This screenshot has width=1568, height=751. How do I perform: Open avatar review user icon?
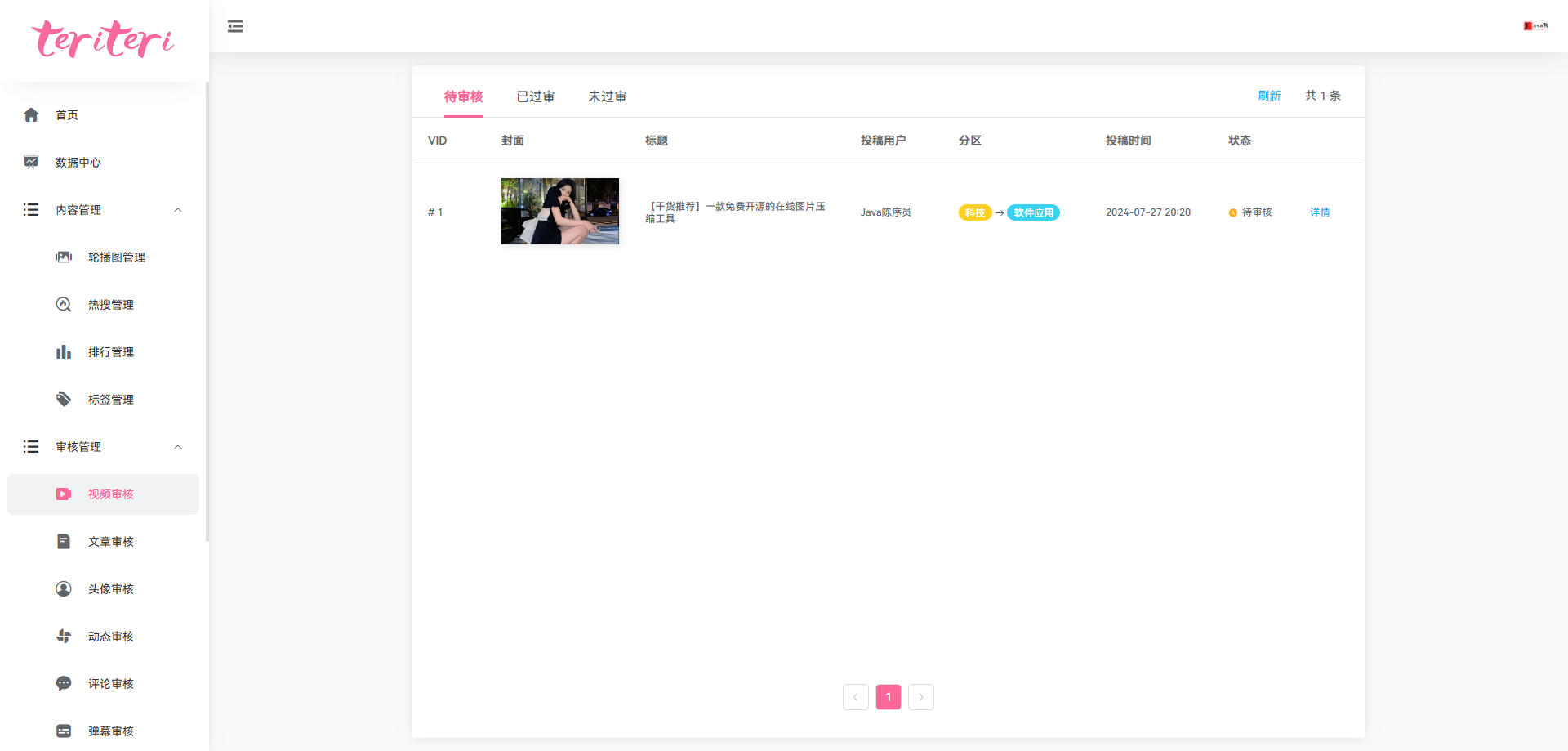point(64,589)
